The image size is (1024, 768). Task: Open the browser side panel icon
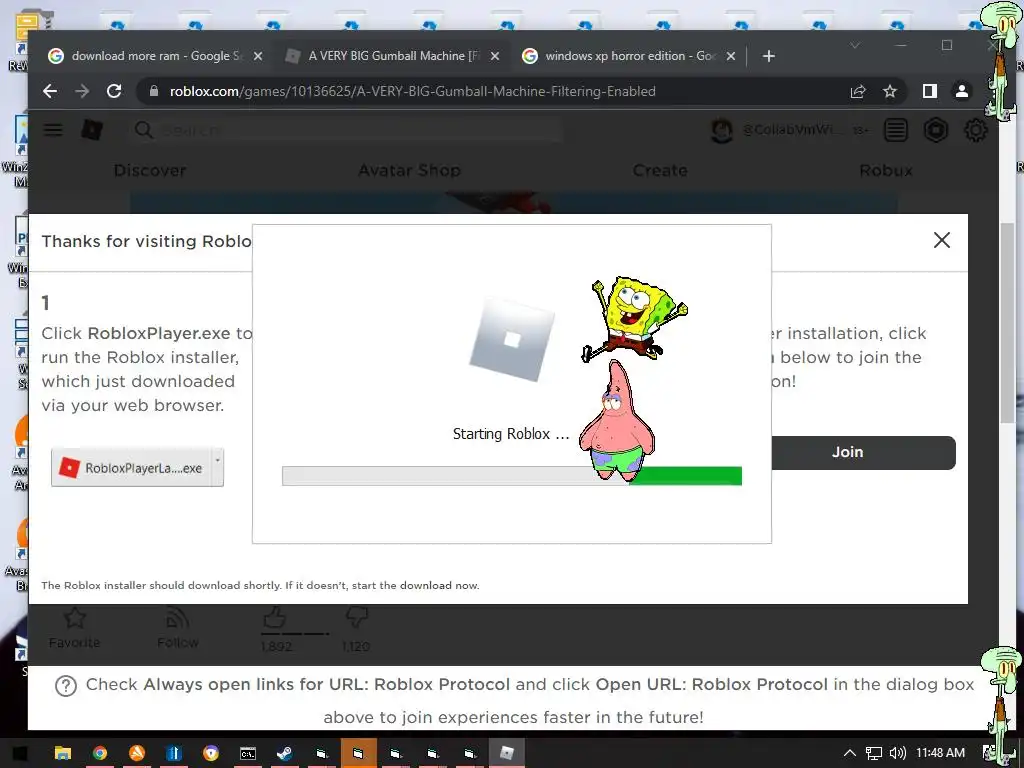(929, 91)
